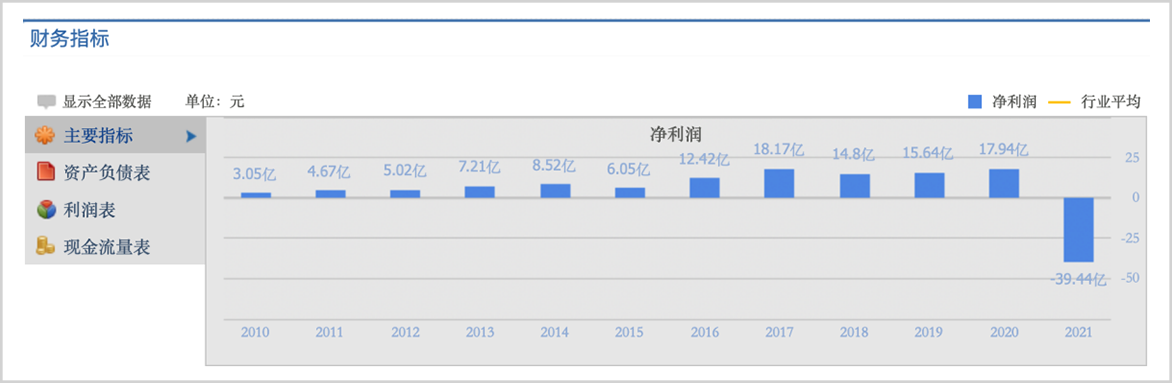Click the 8.52亿 data label
The width and height of the screenshot is (1172, 383).
point(554,166)
